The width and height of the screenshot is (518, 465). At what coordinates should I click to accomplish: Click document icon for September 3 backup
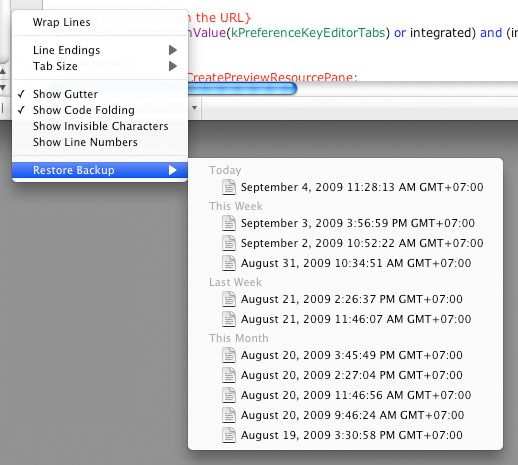[x=229, y=223]
